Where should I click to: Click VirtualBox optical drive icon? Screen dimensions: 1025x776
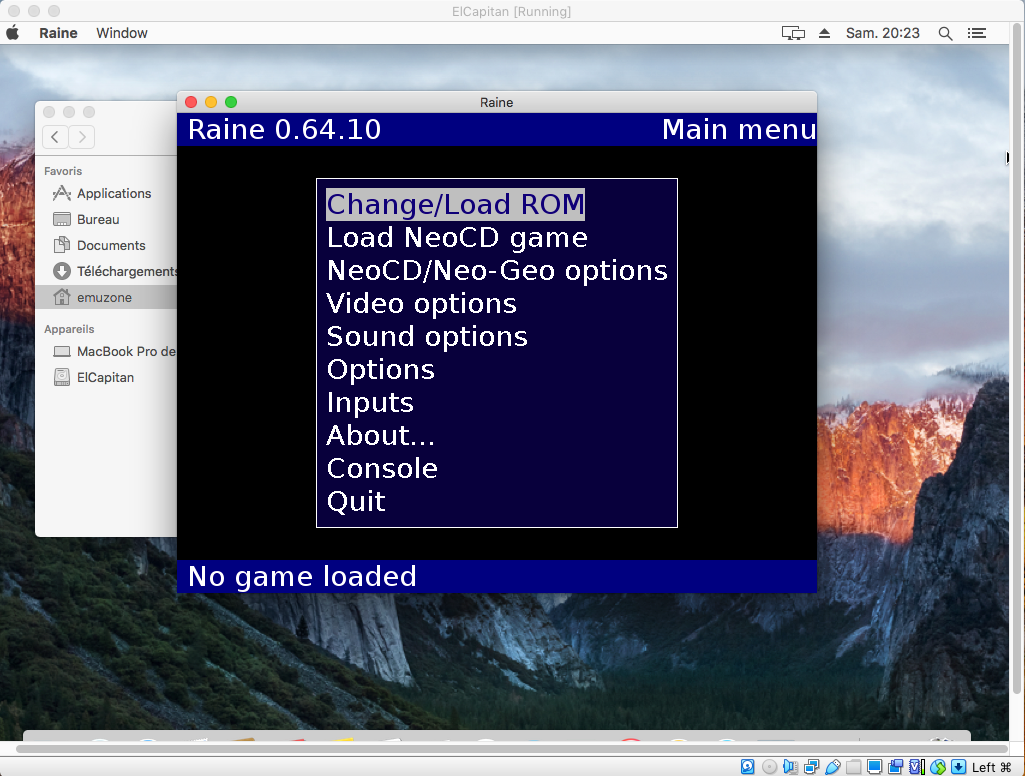(769, 767)
